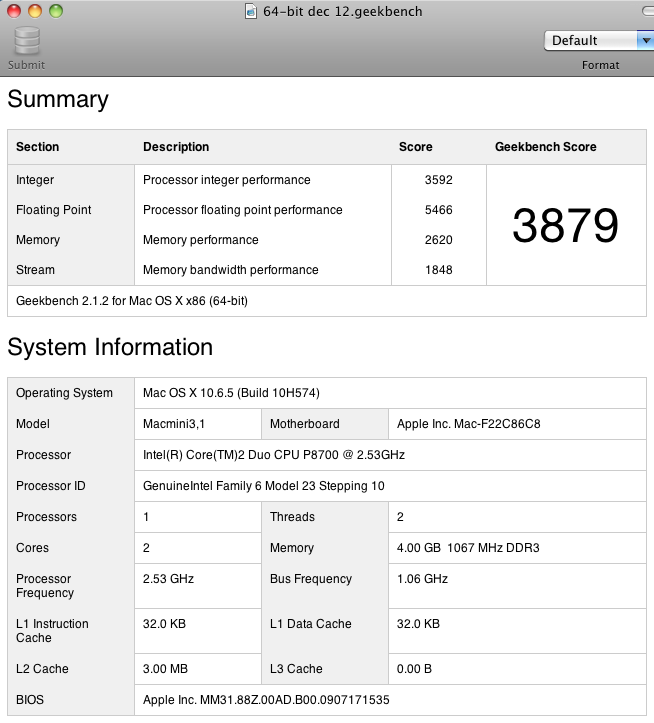This screenshot has height=723, width=654.
Task: Click the window title '64-bit dec 12.geekbench'
Action: pyautogui.click(x=343, y=11)
